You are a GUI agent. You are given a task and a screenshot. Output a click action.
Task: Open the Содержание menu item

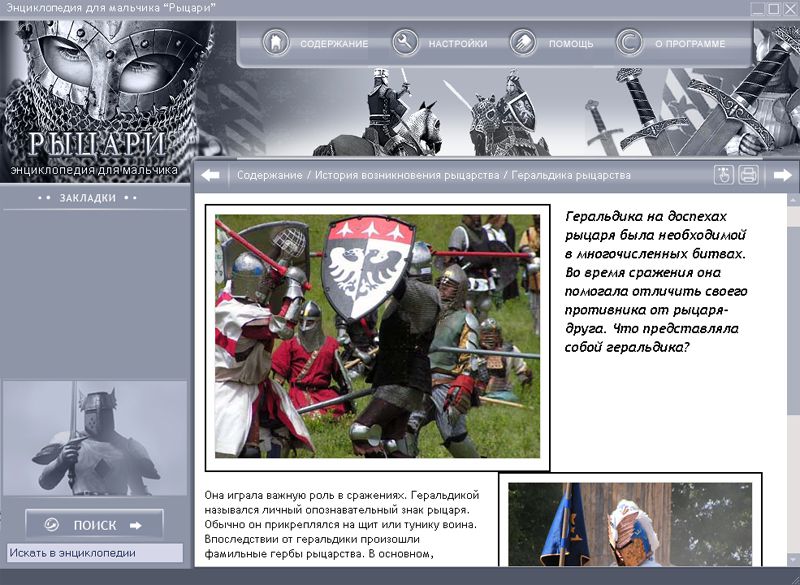click(x=334, y=44)
